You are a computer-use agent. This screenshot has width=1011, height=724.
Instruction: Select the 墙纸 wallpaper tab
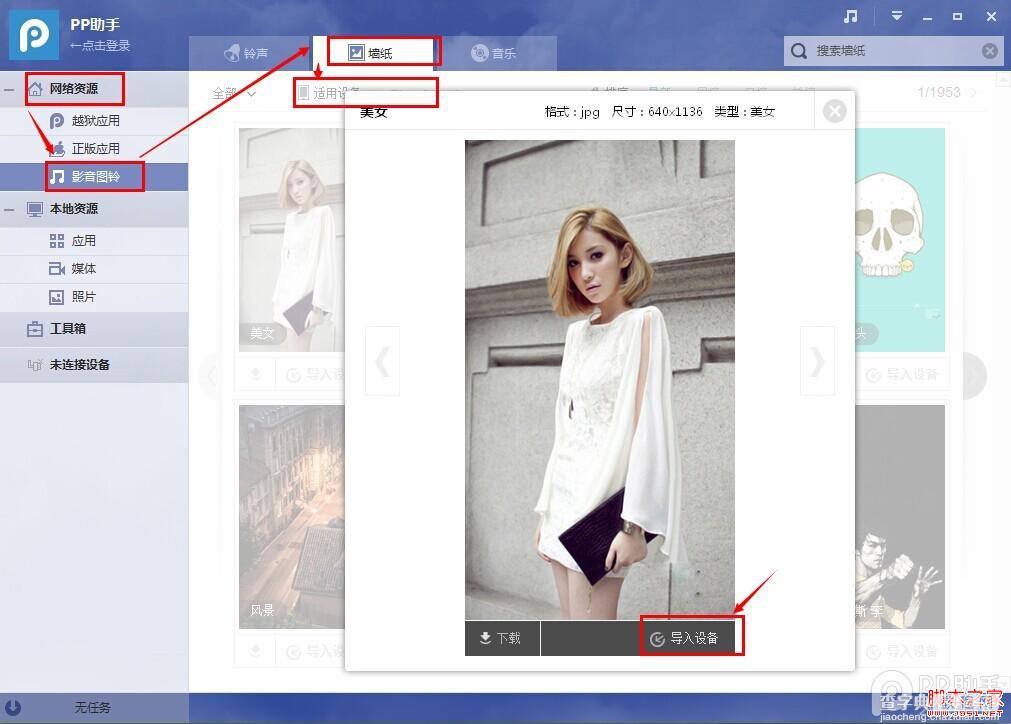373,53
